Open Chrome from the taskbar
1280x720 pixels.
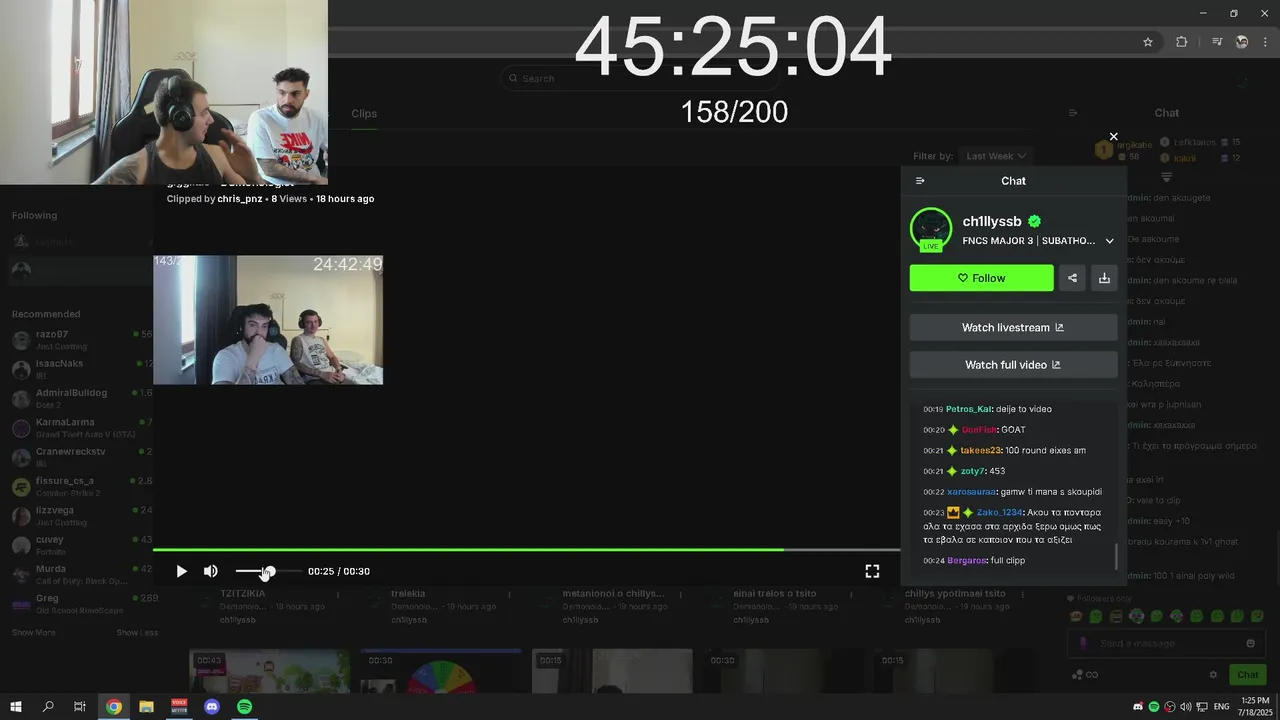click(114, 707)
